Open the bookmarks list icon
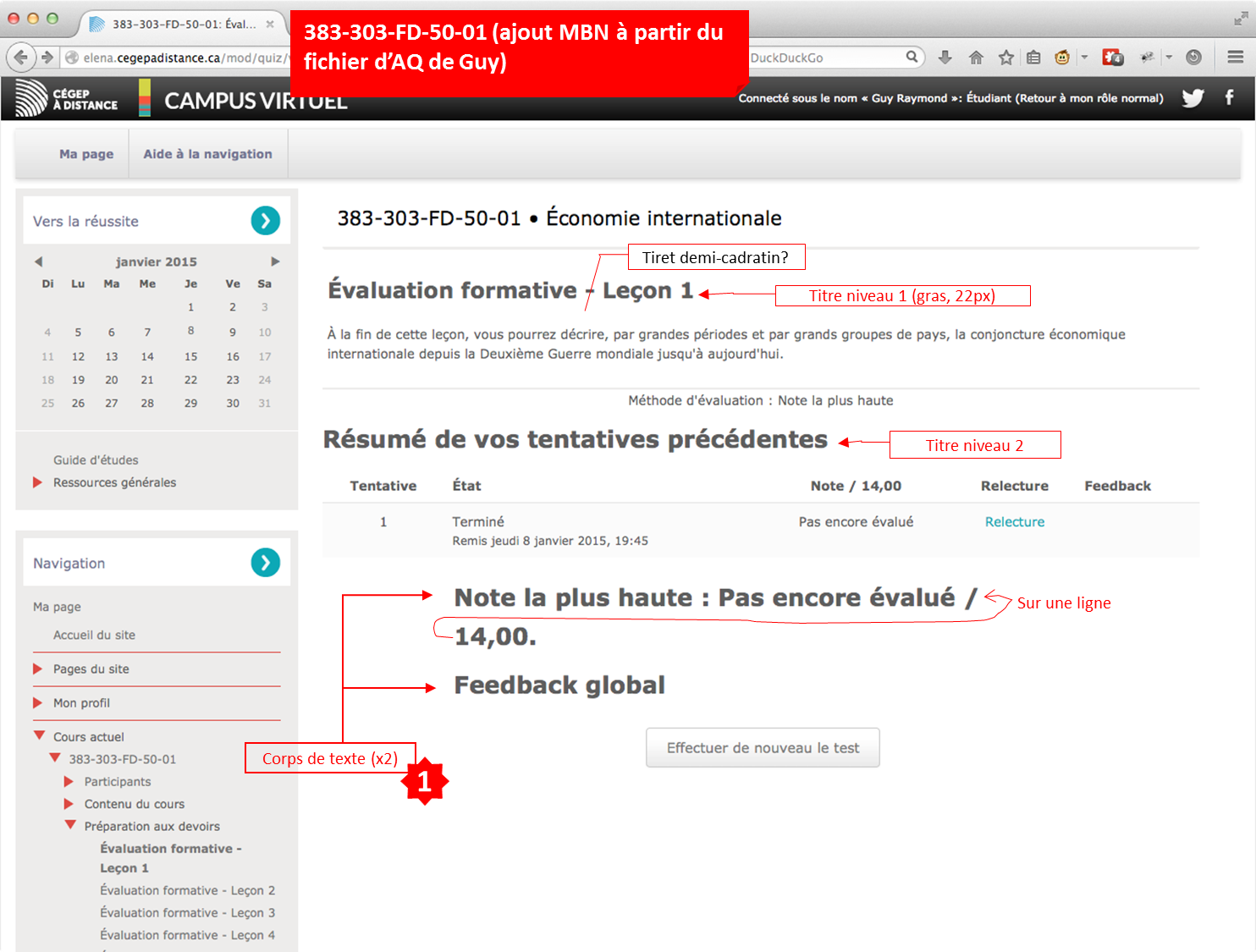Screen dimensions: 1256x952 point(1033,58)
